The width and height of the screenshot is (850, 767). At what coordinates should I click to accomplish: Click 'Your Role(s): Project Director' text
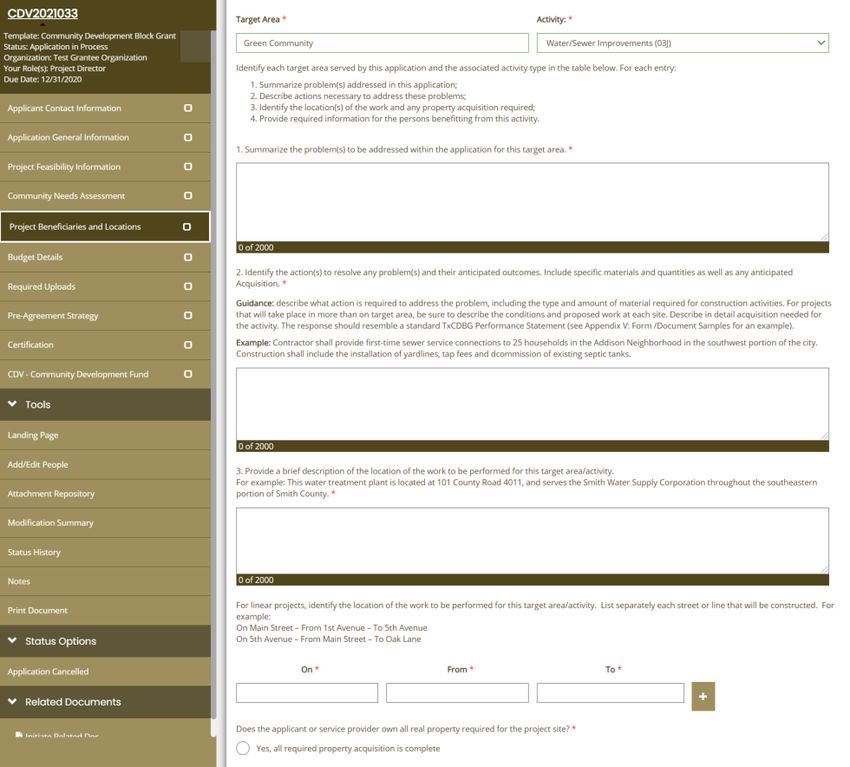(54, 68)
